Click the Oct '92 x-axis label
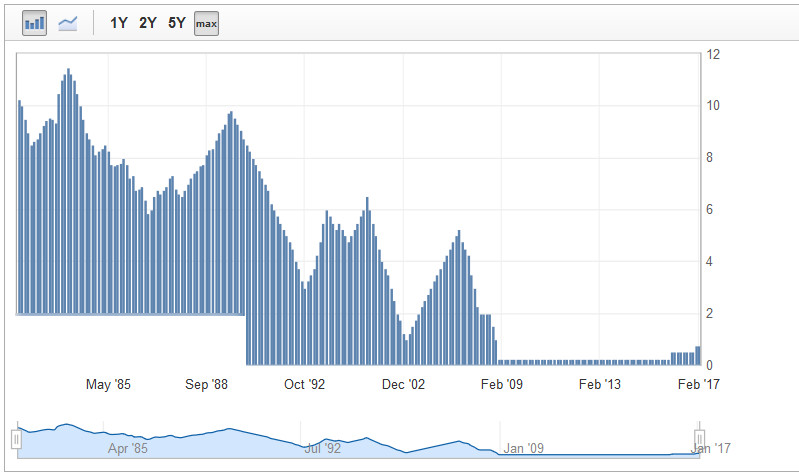The height and width of the screenshot is (473, 799). pyautogui.click(x=305, y=384)
